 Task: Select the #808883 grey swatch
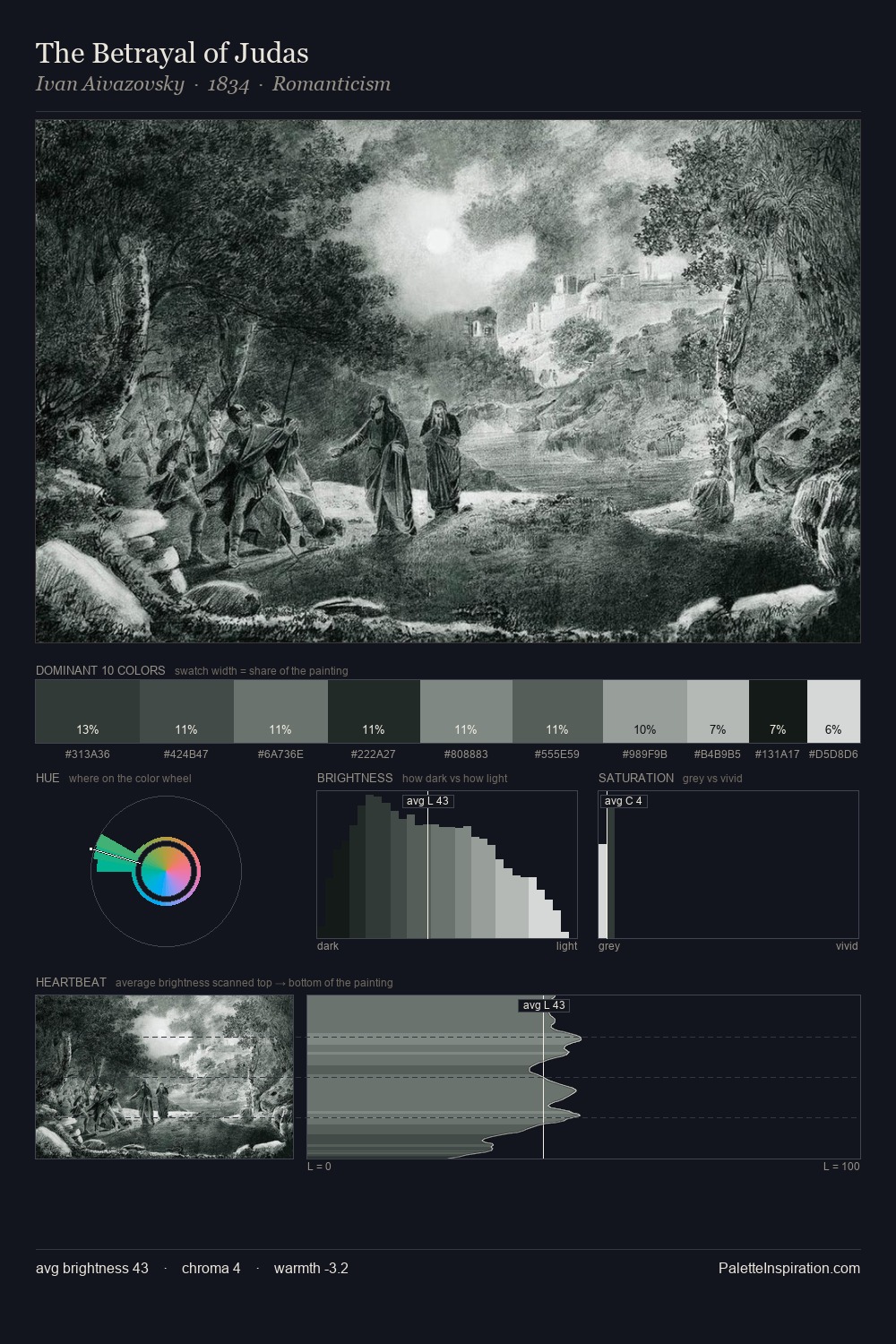coord(466,711)
